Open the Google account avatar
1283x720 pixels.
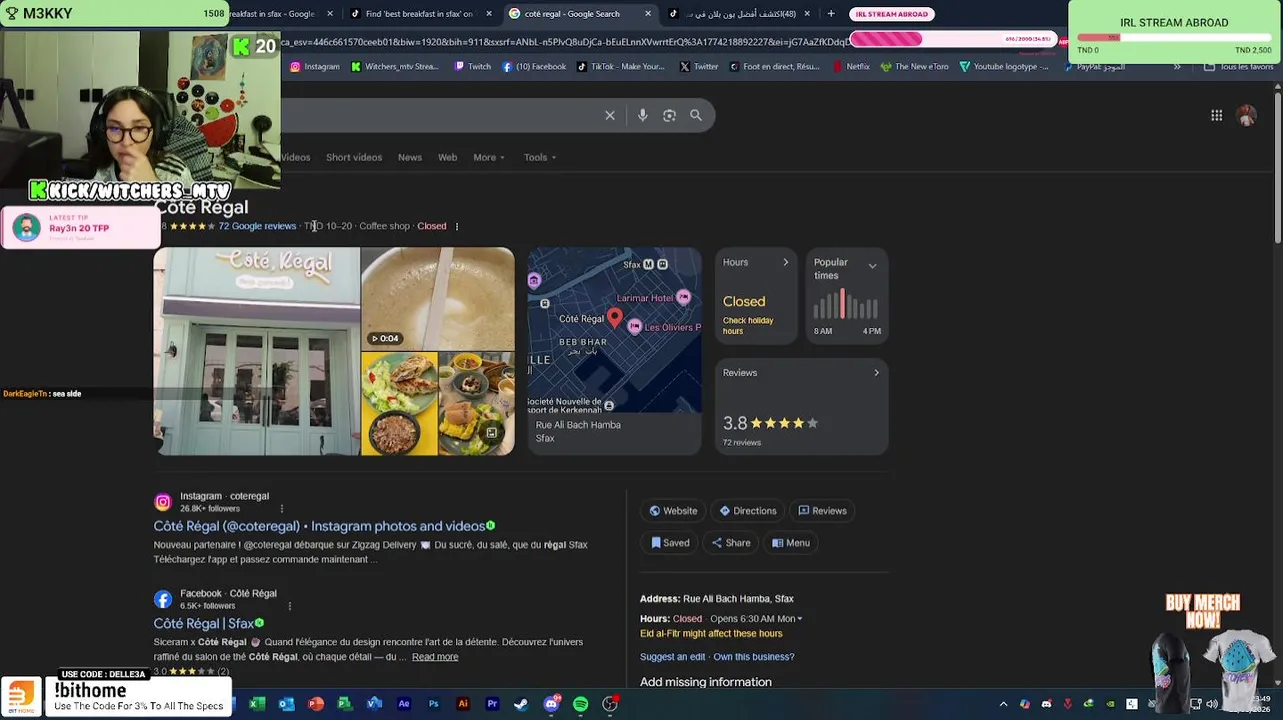click(x=1246, y=116)
